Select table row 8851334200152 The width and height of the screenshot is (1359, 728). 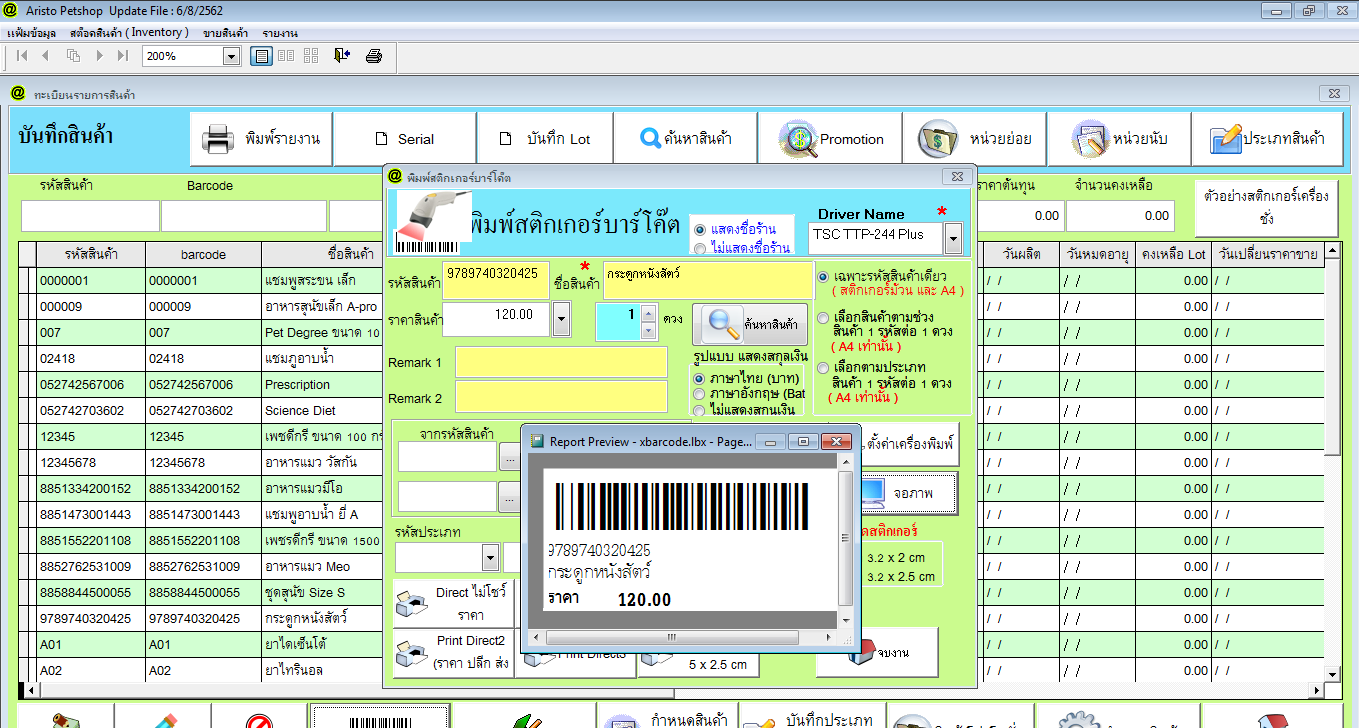[200, 488]
